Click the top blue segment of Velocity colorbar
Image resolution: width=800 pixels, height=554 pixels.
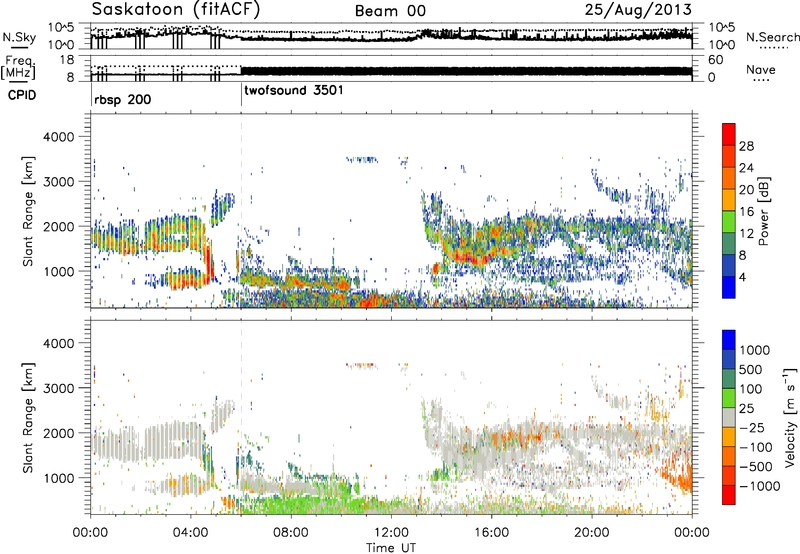[x=729, y=340]
